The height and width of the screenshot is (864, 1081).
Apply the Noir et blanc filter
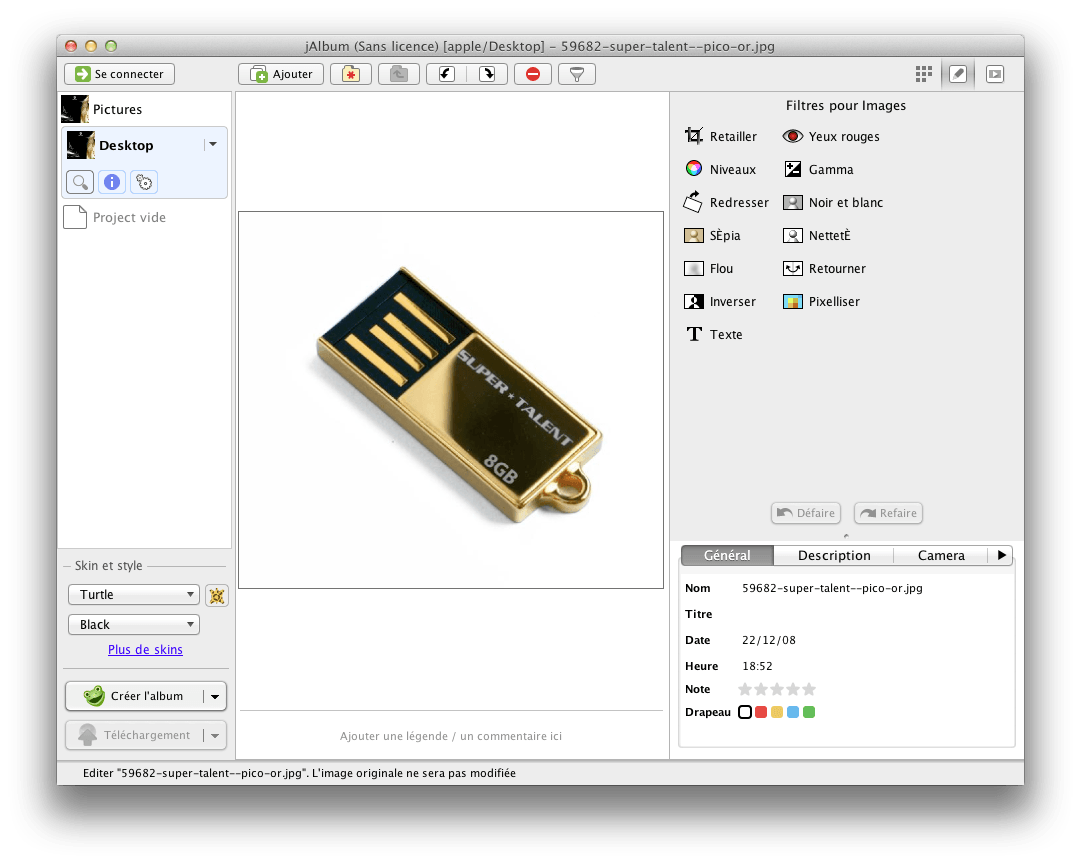pos(833,202)
